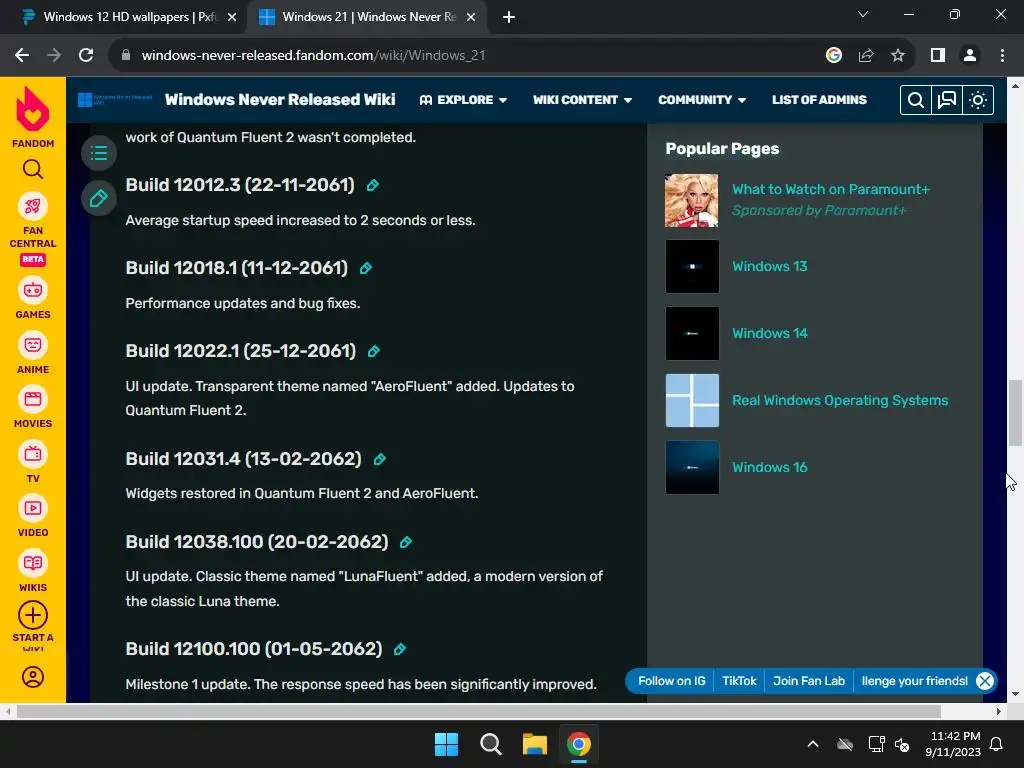
Task: Click the Paramount+ sponsored thumbnail
Action: tap(692, 200)
